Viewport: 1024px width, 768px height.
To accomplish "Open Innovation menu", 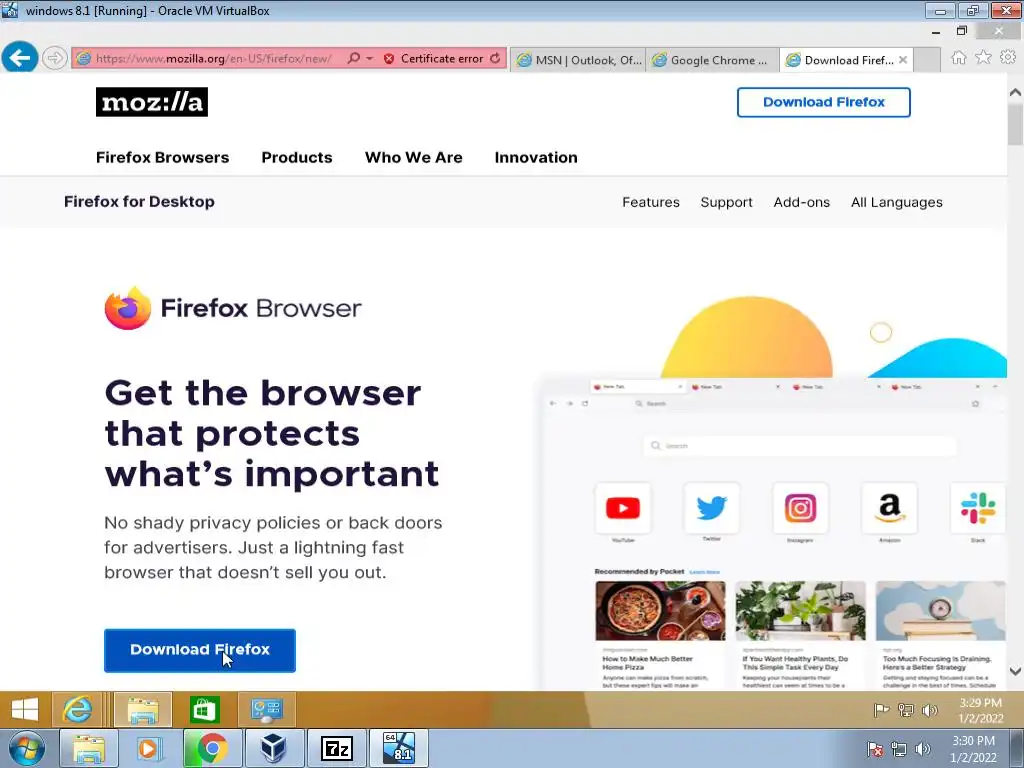I will (536, 157).
